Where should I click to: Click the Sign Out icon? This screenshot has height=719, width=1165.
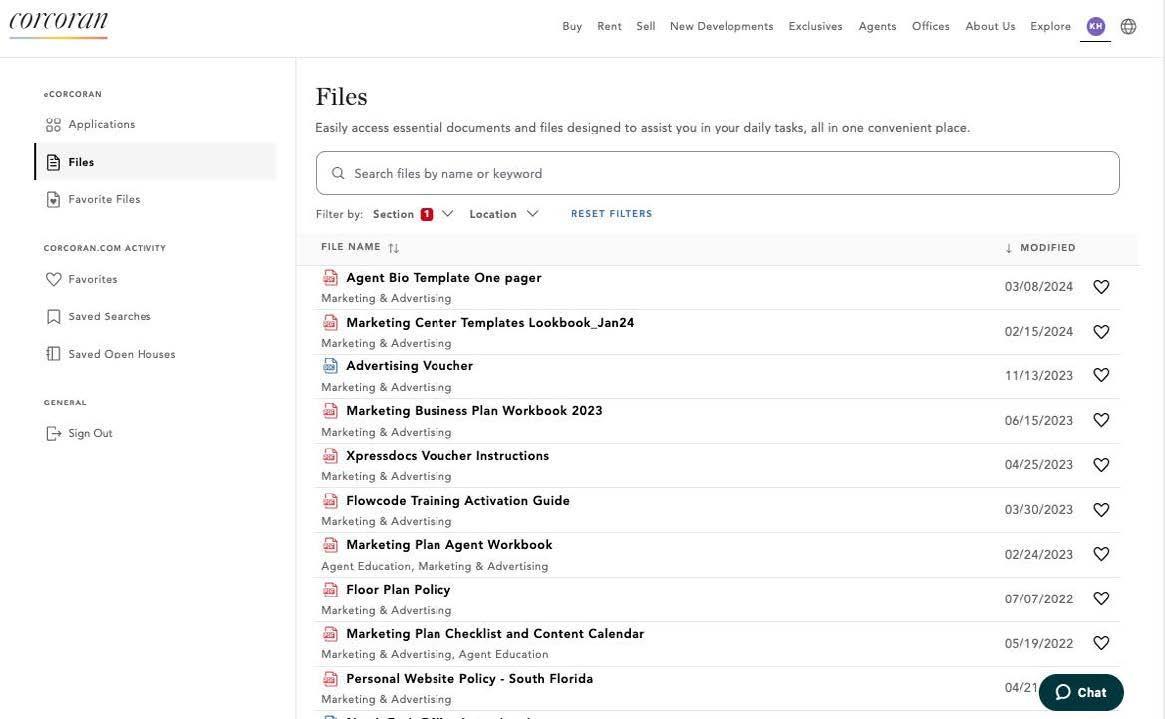53,433
